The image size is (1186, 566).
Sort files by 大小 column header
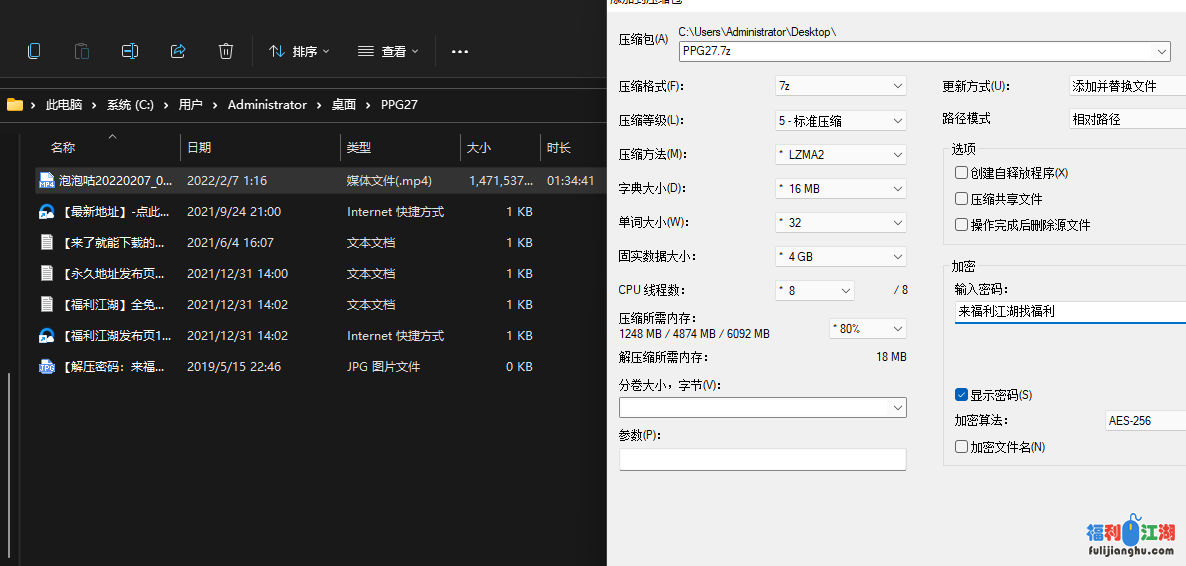pos(479,147)
